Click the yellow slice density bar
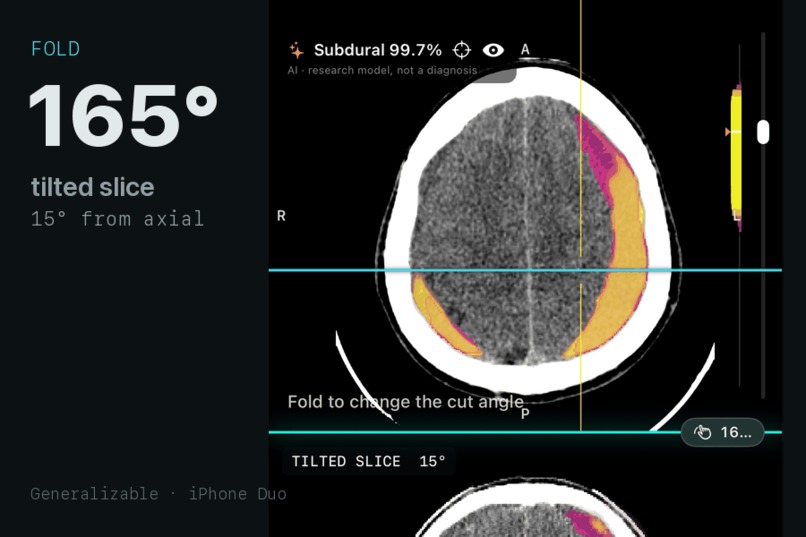The width and height of the screenshot is (806, 537). pos(736,153)
